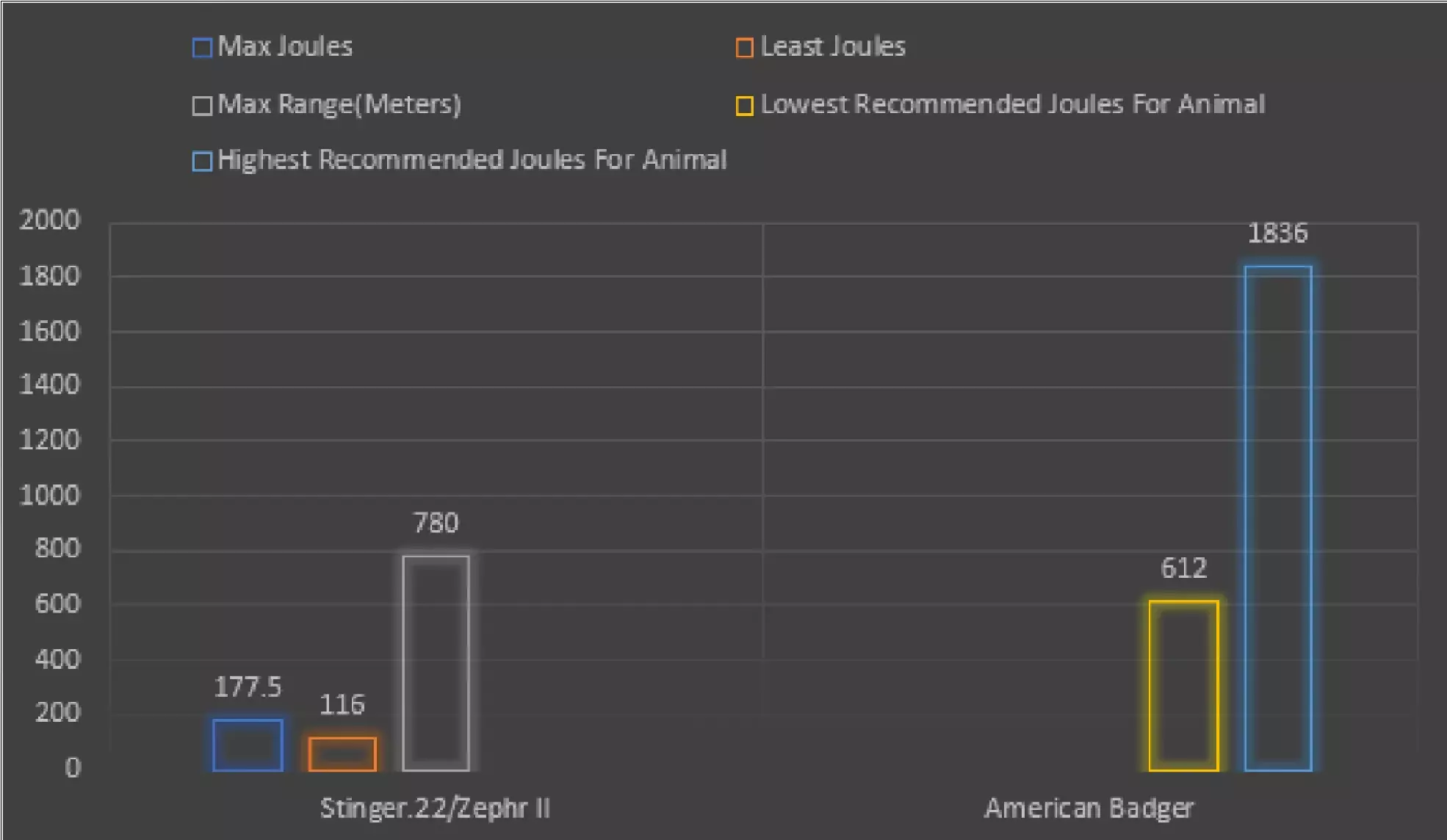Click the tall light-blue American Badger bar

pyautogui.click(x=1278, y=518)
